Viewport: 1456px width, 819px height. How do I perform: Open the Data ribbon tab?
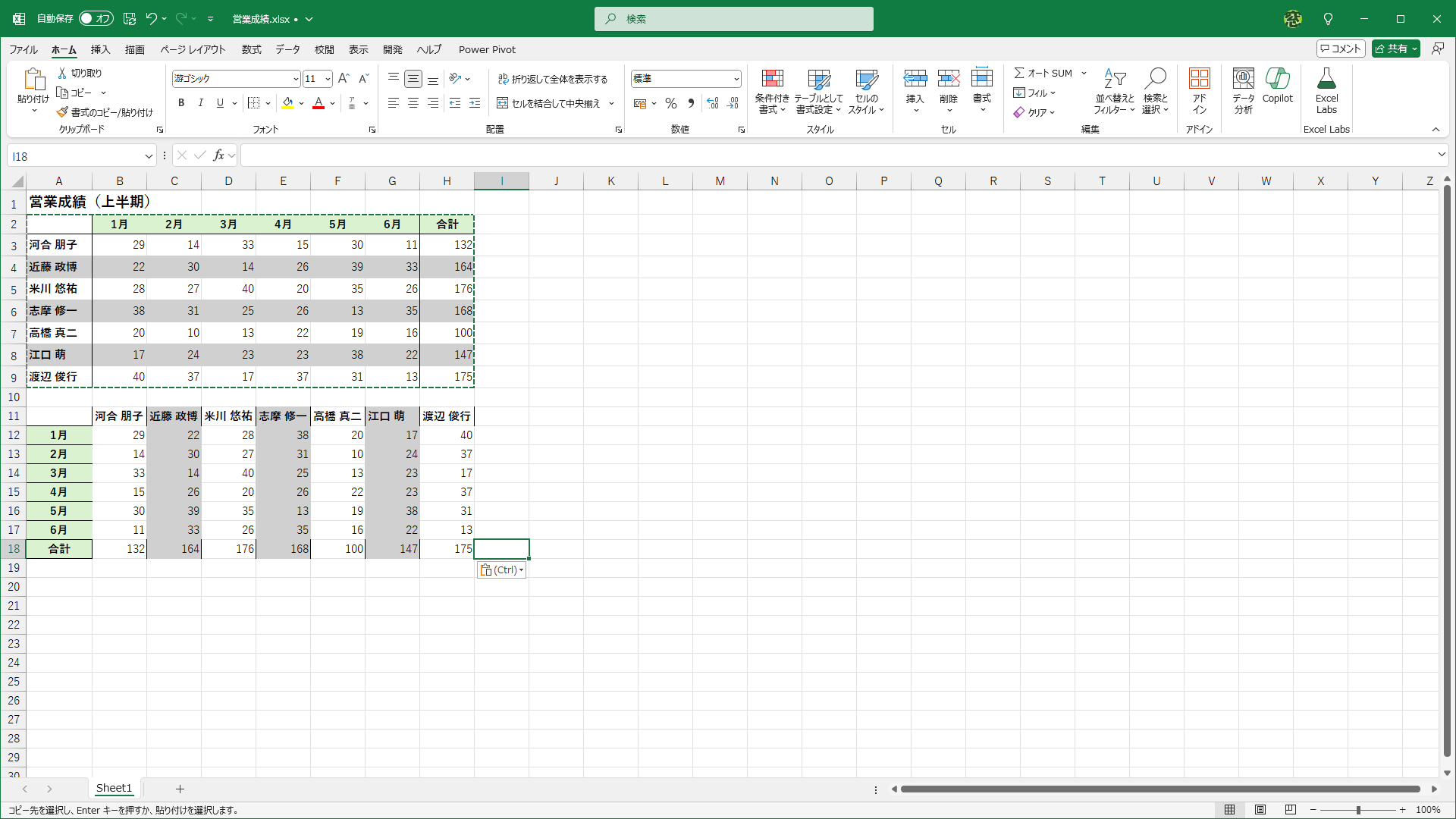tap(287, 49)
